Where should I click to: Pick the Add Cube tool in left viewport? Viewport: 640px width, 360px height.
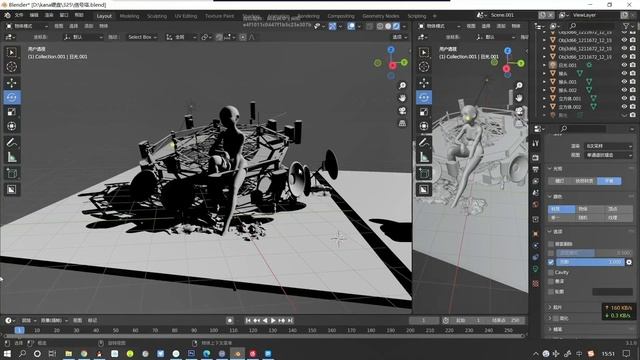click(x=11, y=173)
